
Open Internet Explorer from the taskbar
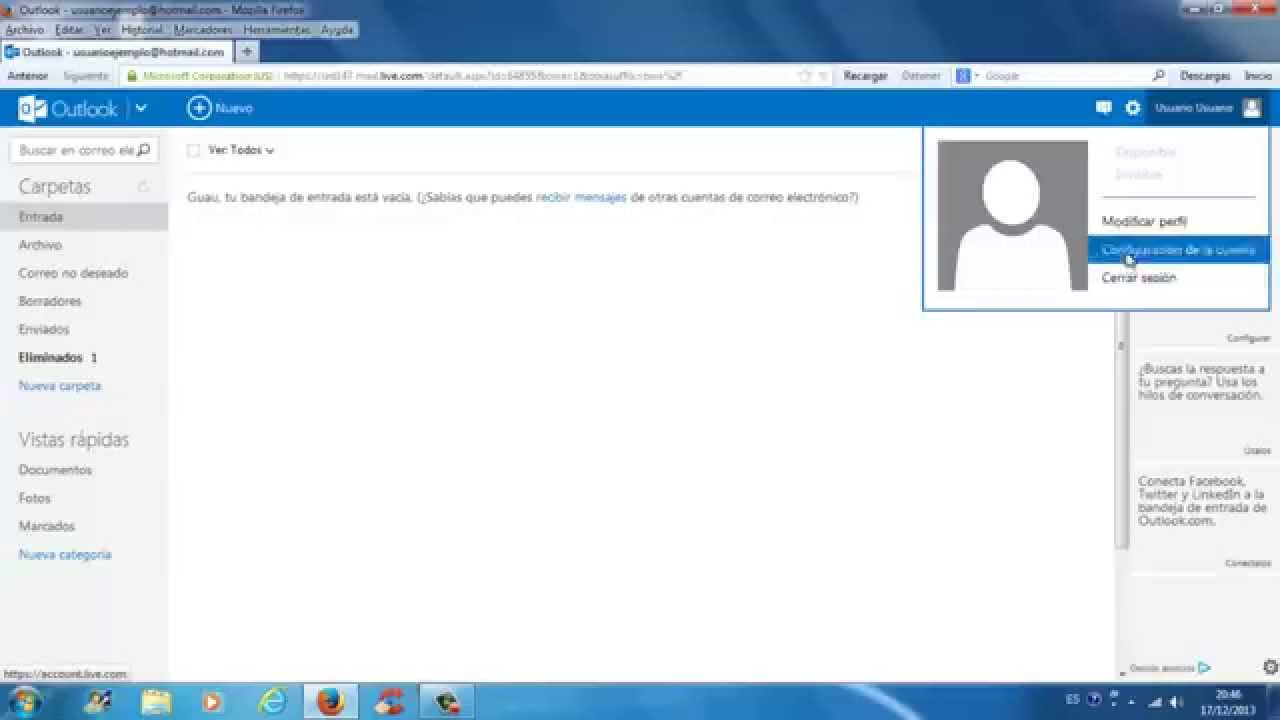271,702
